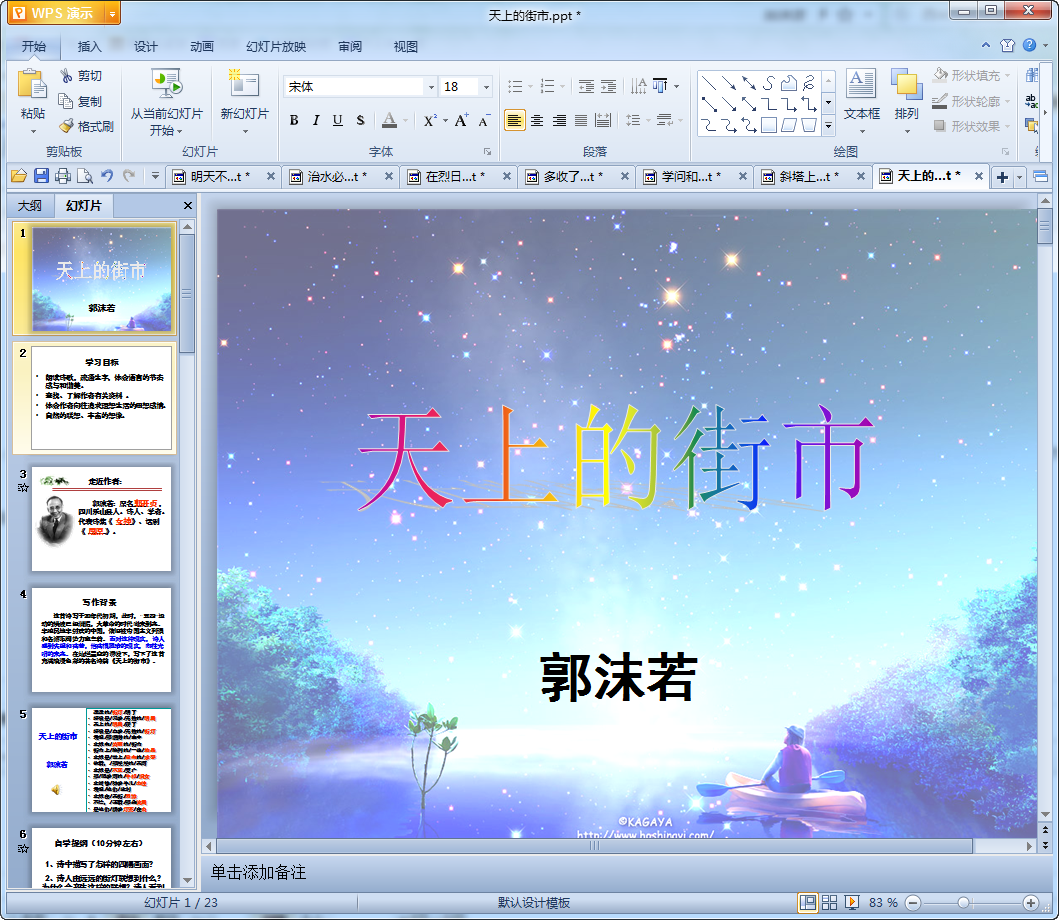Click the open folder icon in quick toolbar
The height and width of the screenshot is (920, 1059).
(19, 176)
